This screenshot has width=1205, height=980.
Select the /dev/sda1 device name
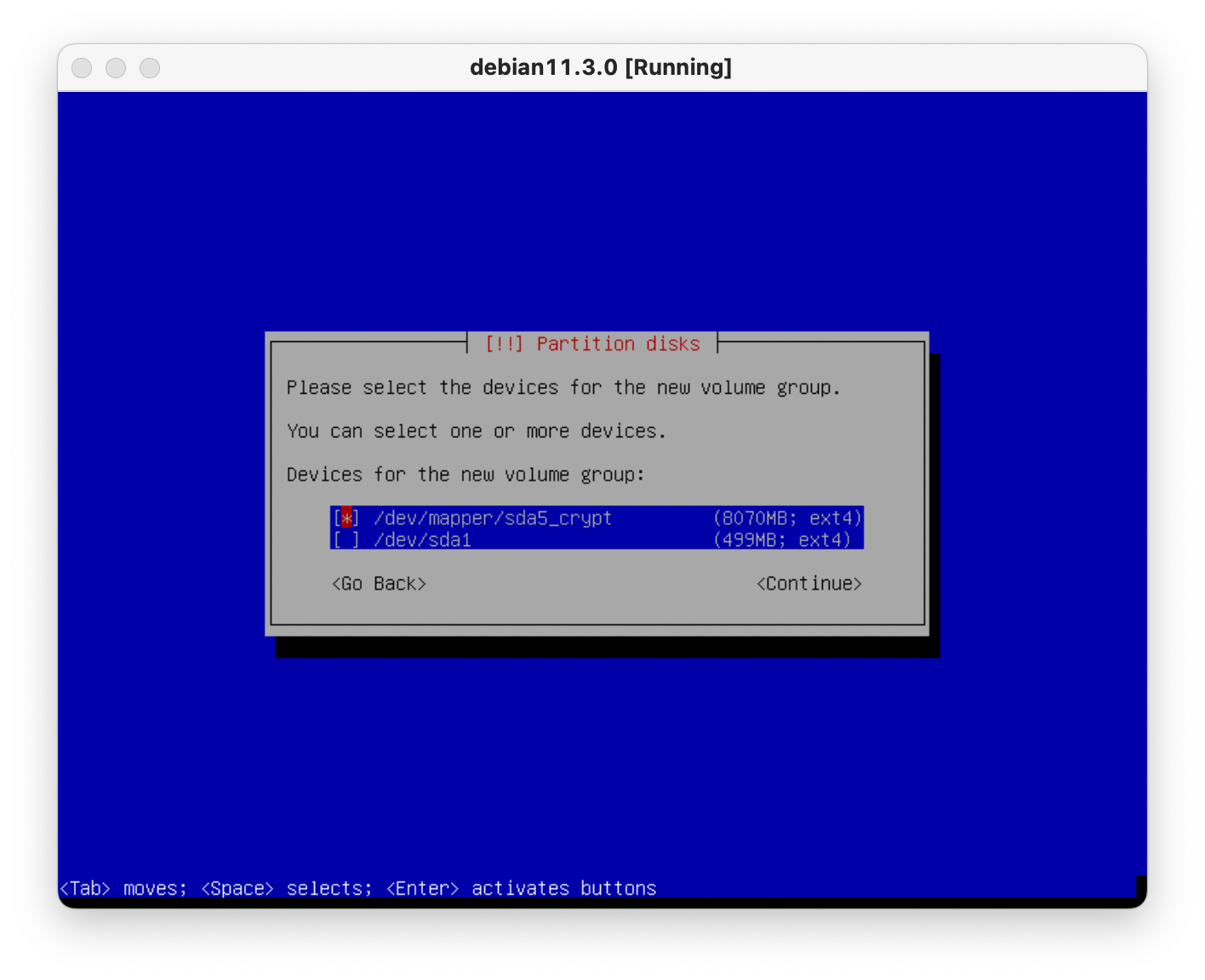click(422, 540)
